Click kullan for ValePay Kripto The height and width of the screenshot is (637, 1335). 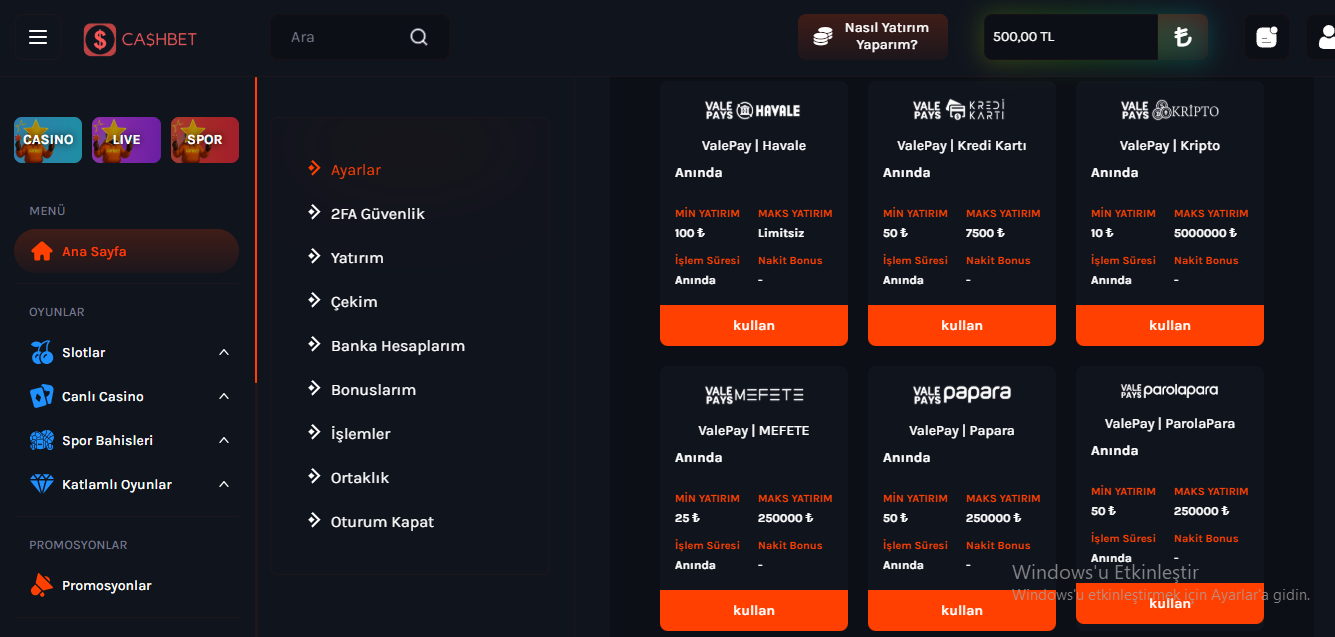pyautogui.click(x=1170, y=325)
